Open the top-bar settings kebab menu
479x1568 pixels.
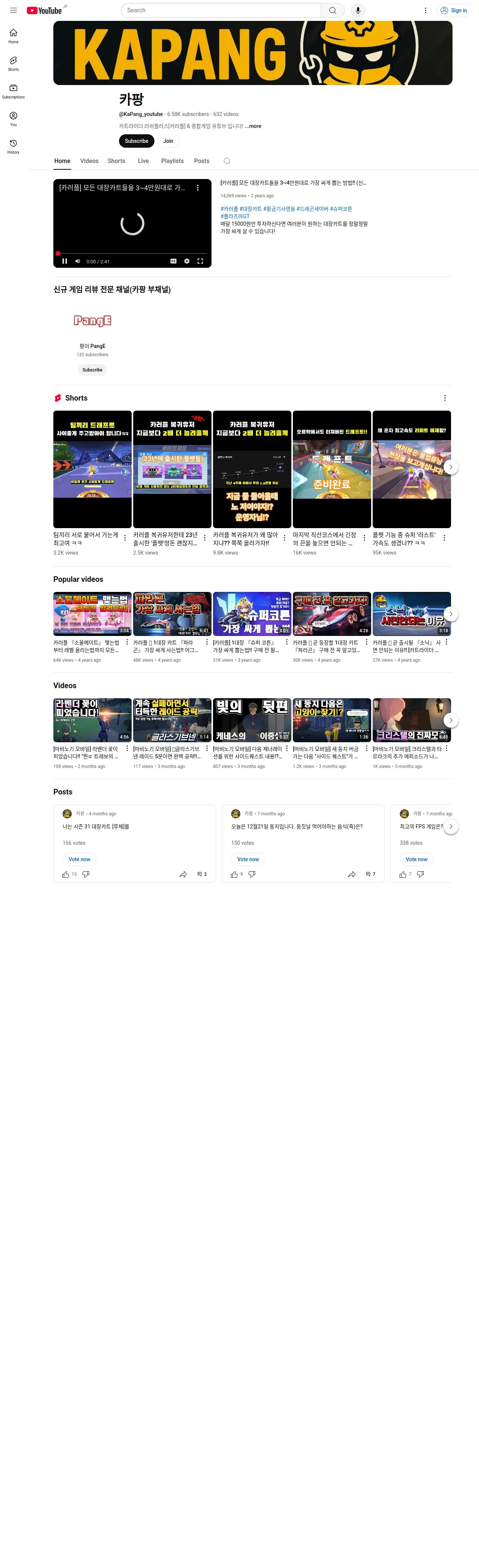pos(425,10)
